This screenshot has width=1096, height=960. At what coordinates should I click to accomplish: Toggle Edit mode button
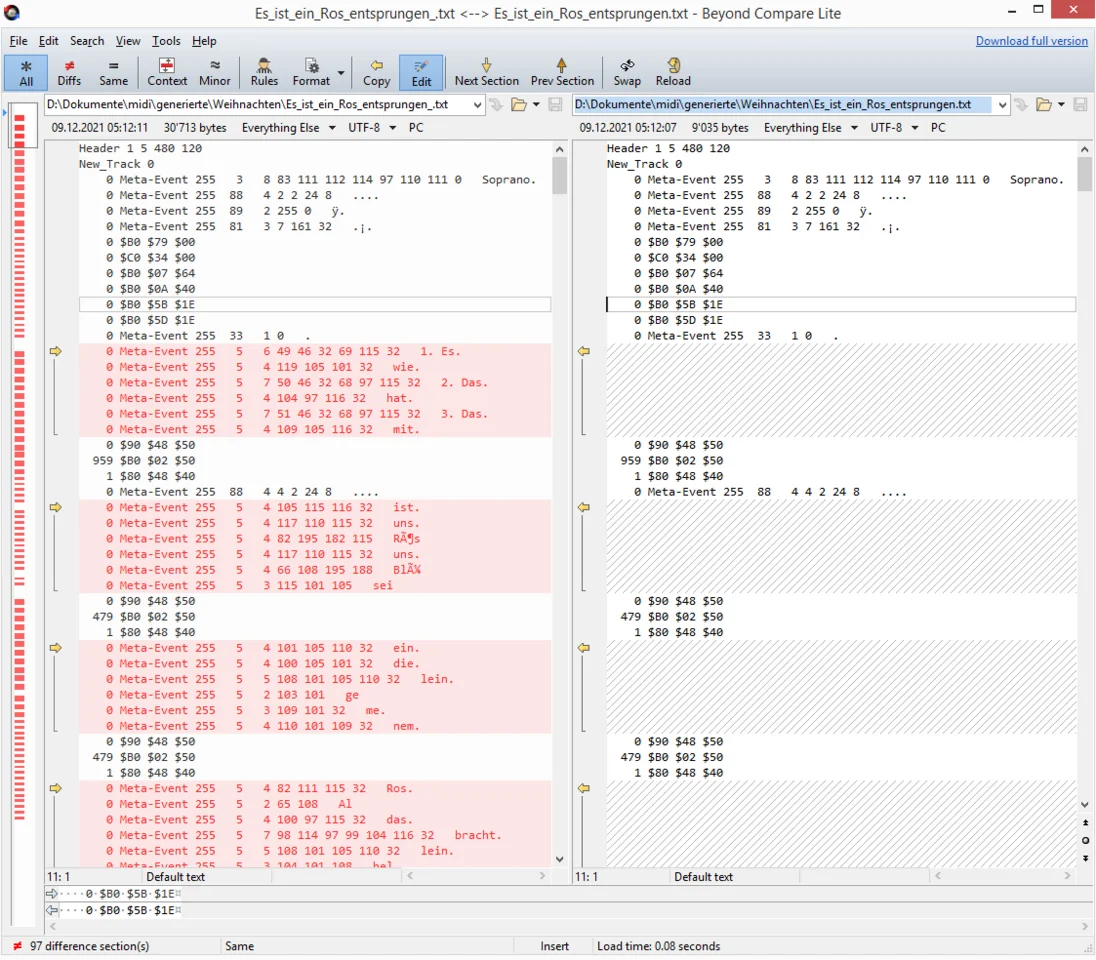(421, 72)
